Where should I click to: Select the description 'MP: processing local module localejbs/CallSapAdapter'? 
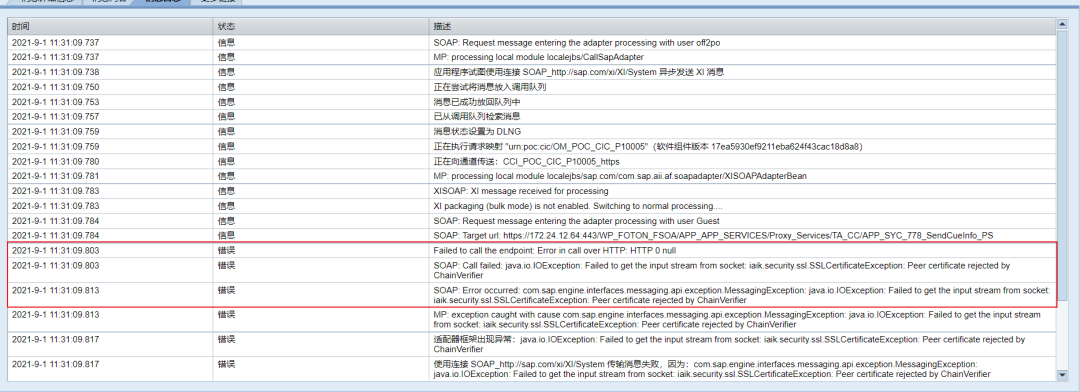click(539, 57)
